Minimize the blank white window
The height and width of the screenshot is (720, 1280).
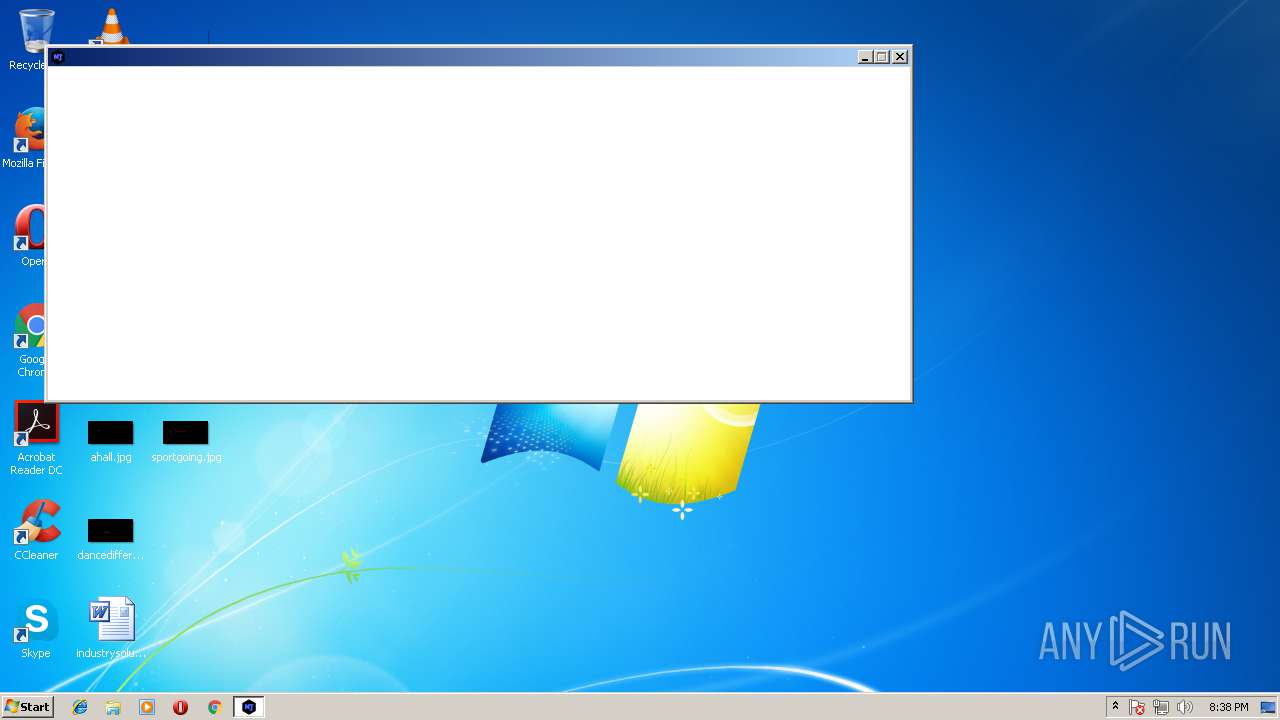point(865,57)
